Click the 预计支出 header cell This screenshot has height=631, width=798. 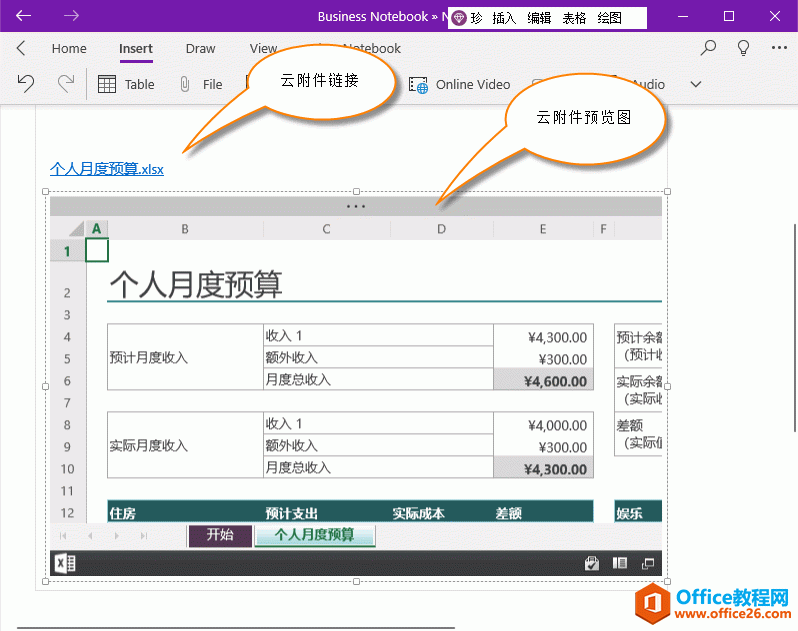tap(327, 512)
